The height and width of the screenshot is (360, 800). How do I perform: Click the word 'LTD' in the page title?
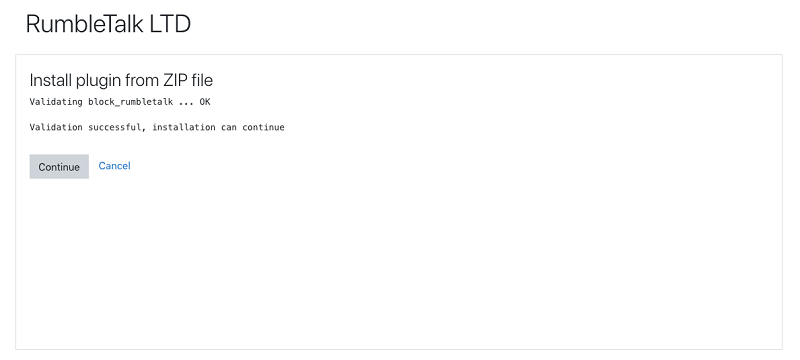coord(170,24)
